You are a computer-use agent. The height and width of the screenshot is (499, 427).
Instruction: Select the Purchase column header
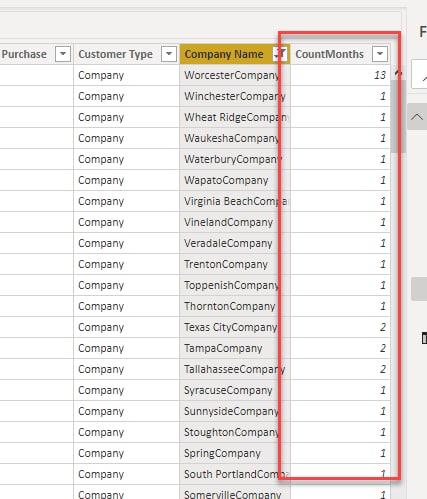pos(36,54)
